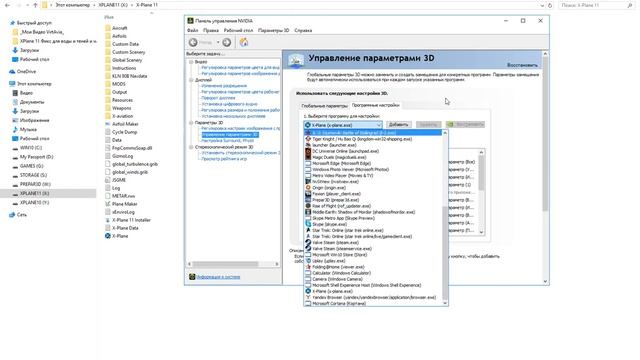Open the back history dropdown arrow
Image resolution: width=640 pixels, height=360 pixels.
click(x=218, y=42)
